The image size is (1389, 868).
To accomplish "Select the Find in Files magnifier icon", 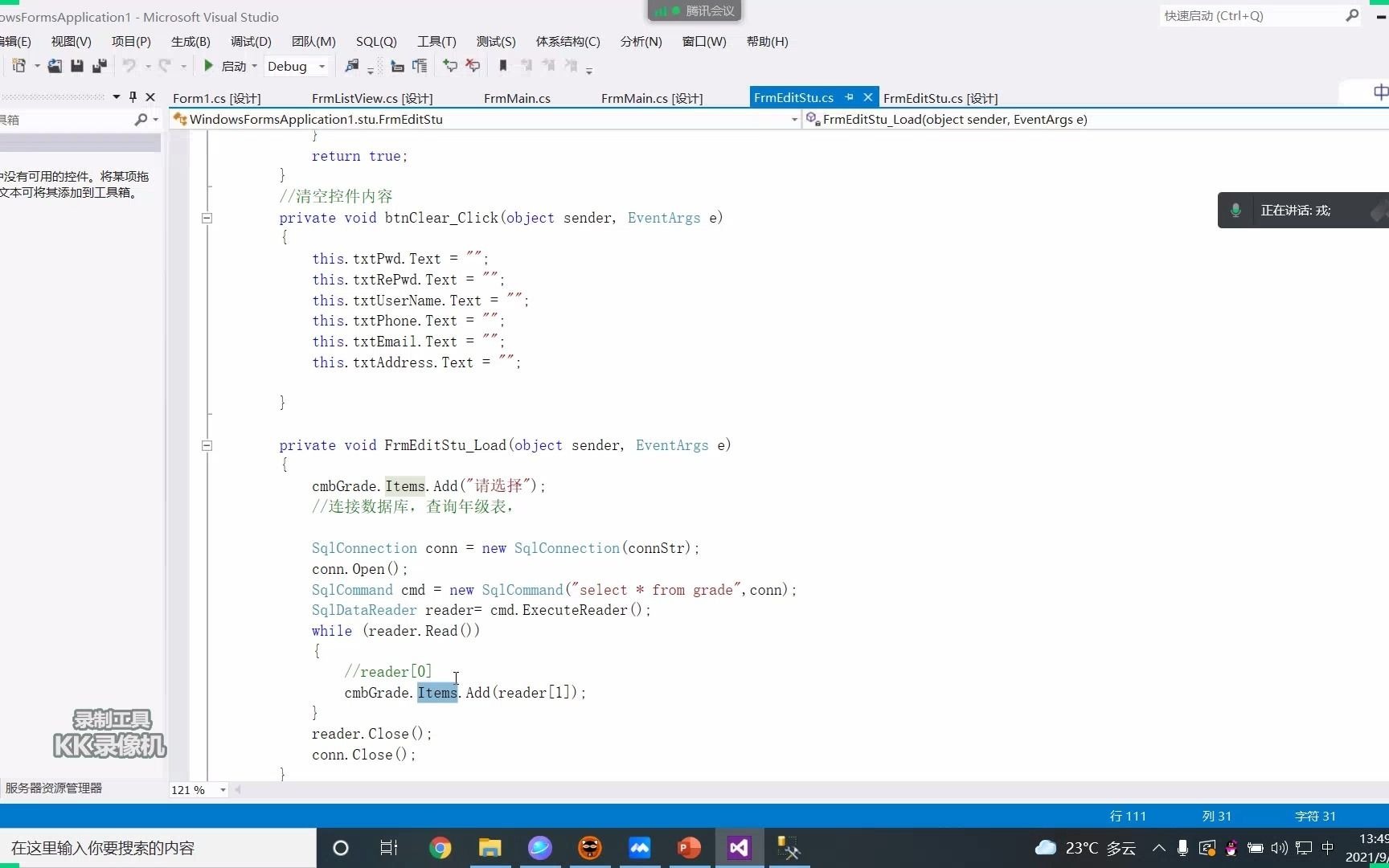I will point(352,66).
